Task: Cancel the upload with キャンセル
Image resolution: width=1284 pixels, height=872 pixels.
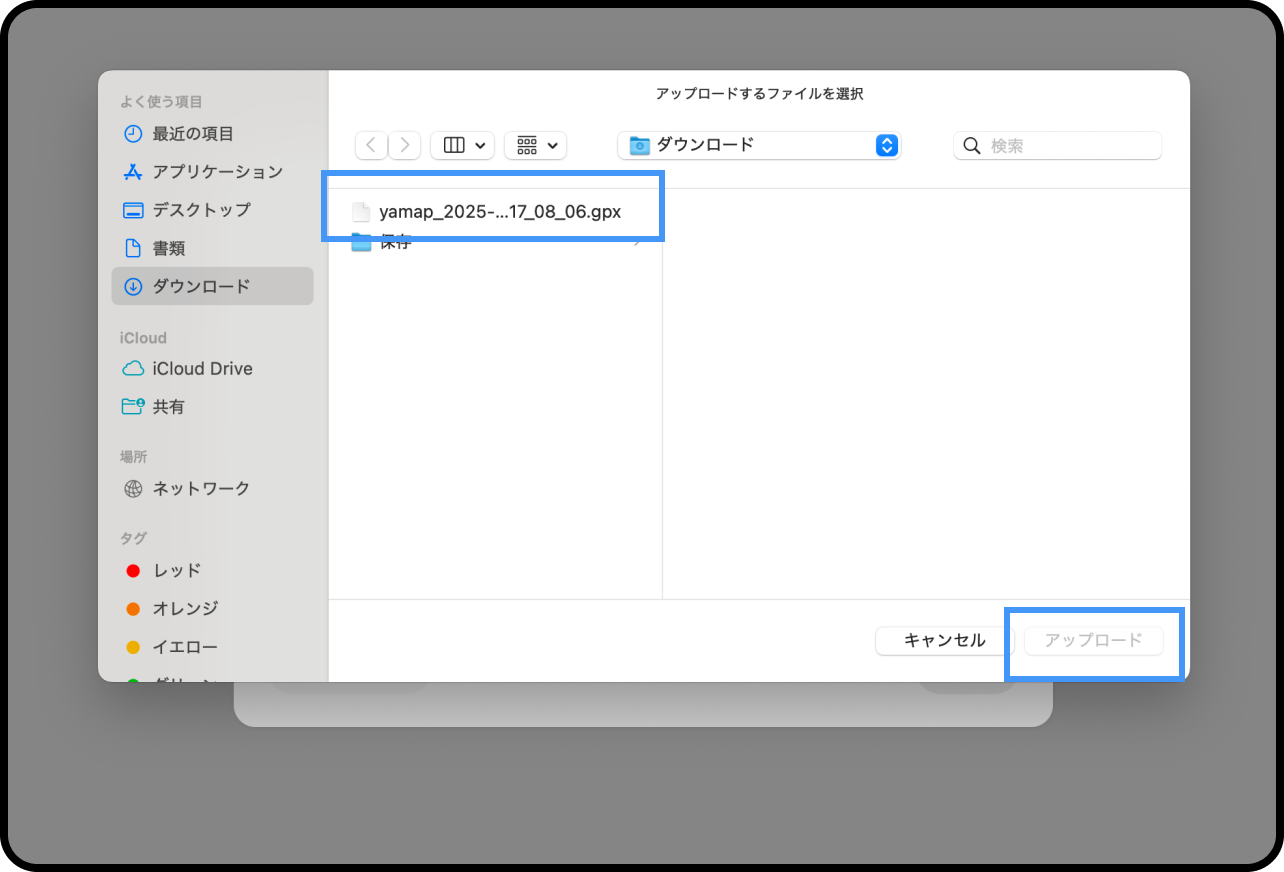Action: tap(943, 641)
